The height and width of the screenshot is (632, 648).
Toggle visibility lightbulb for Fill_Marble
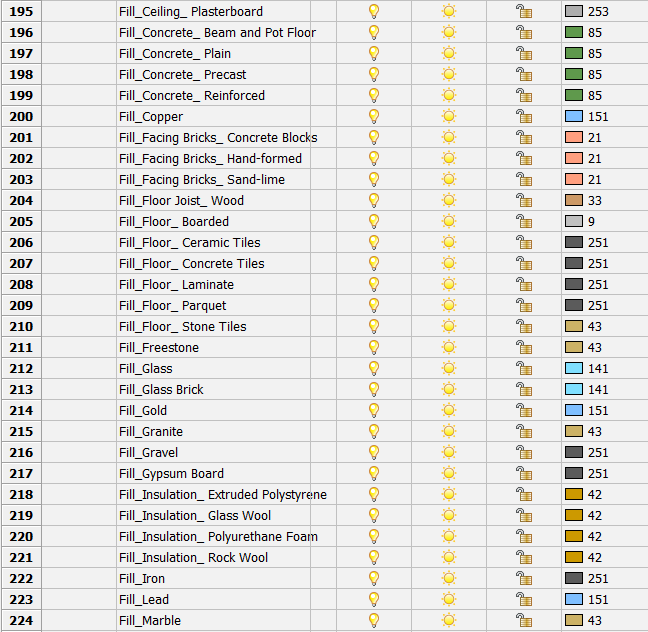[x=374, y=621]
